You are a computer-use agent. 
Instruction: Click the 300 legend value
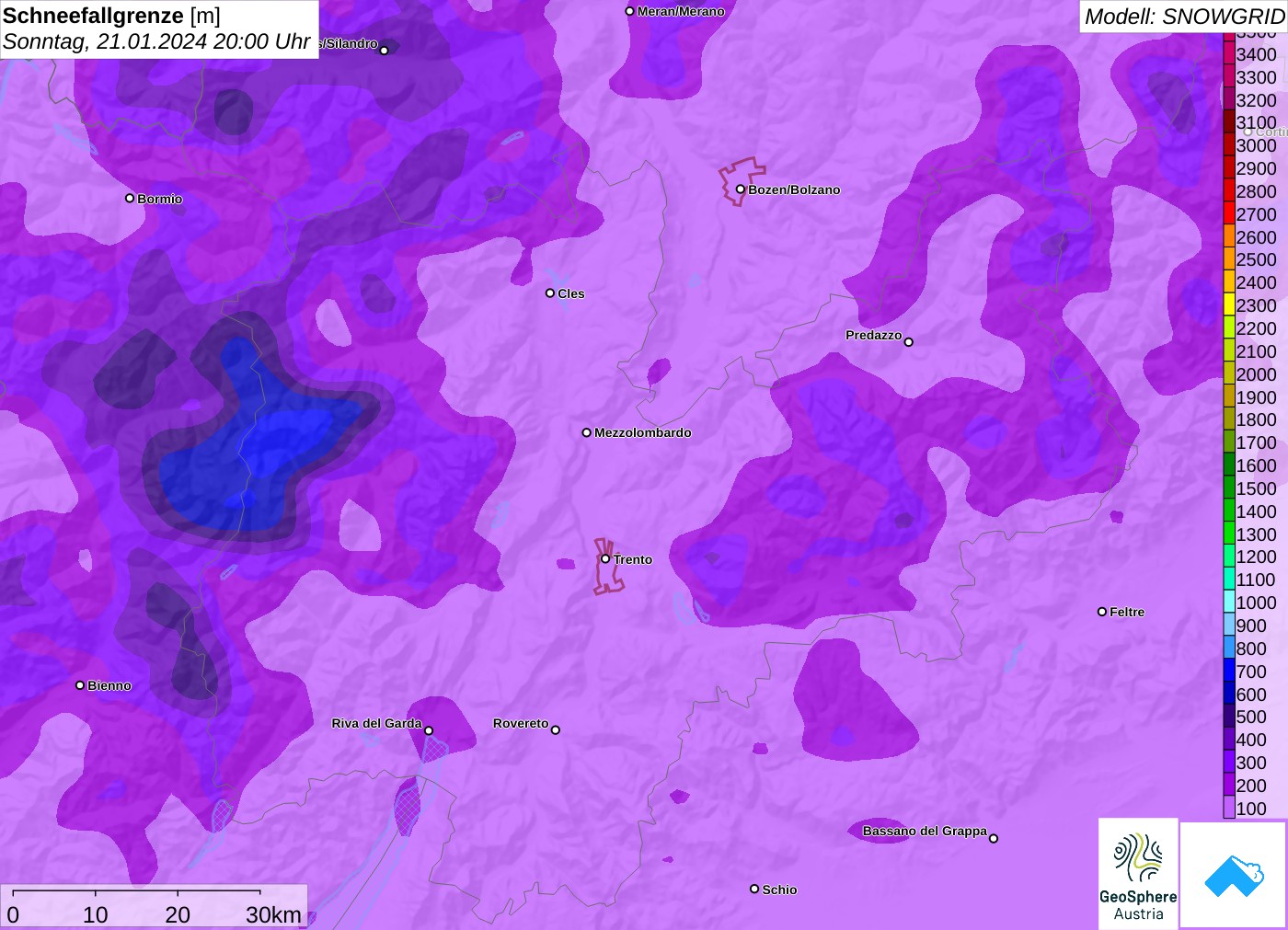pos(1251,763)
